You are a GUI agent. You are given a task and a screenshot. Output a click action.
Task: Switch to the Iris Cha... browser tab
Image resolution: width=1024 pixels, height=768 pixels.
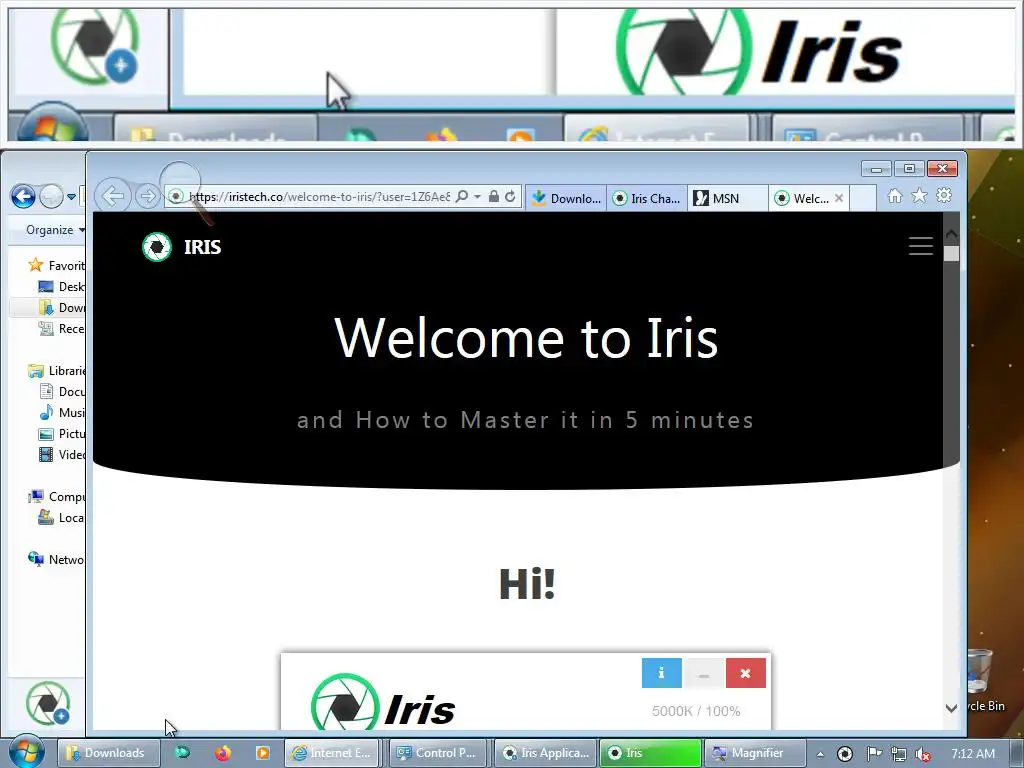[x=647, y=198]
